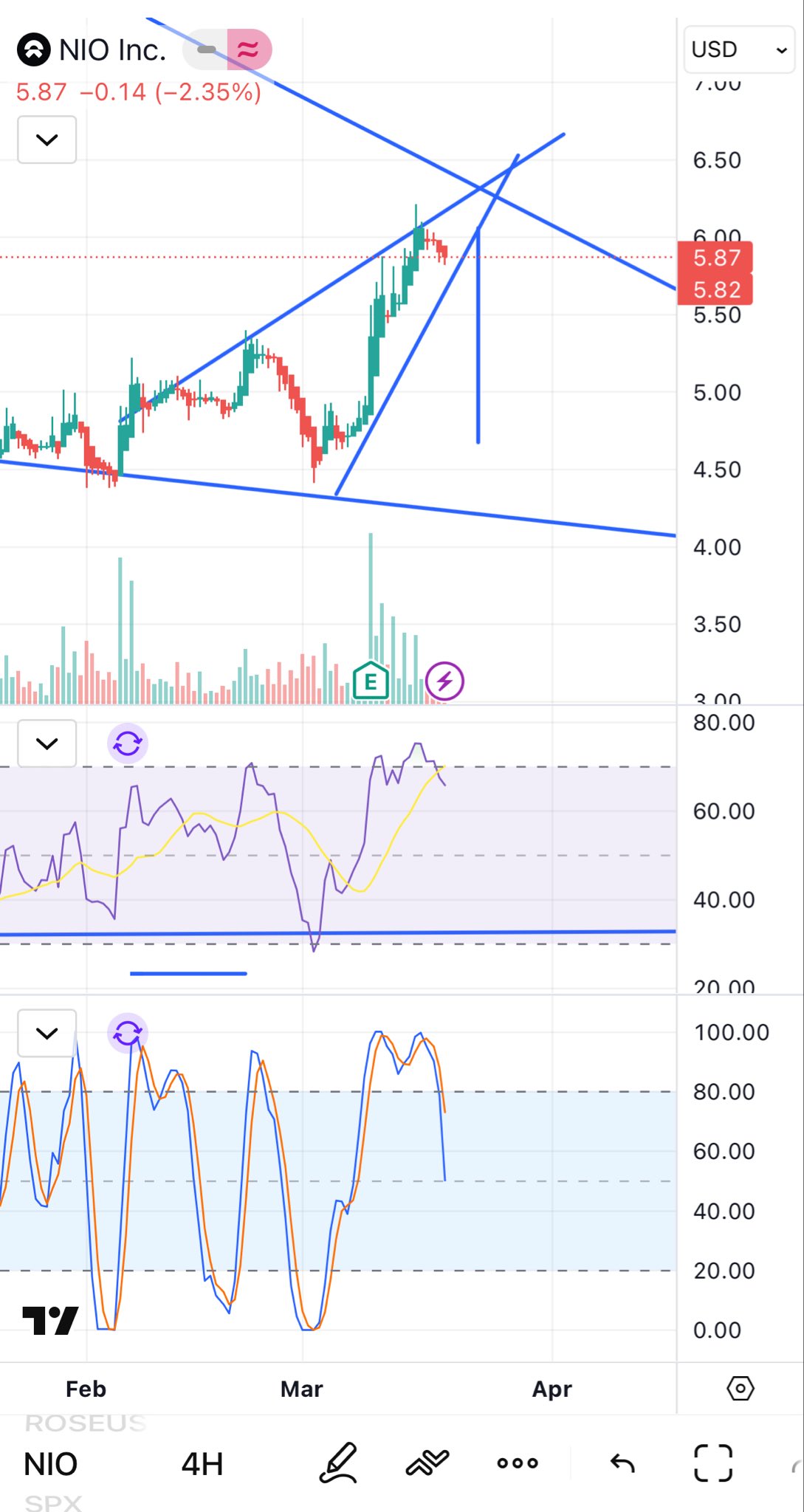Tap the Stochastic pane purple refresh icon
804x1512 pixels.
point(128,1033)
